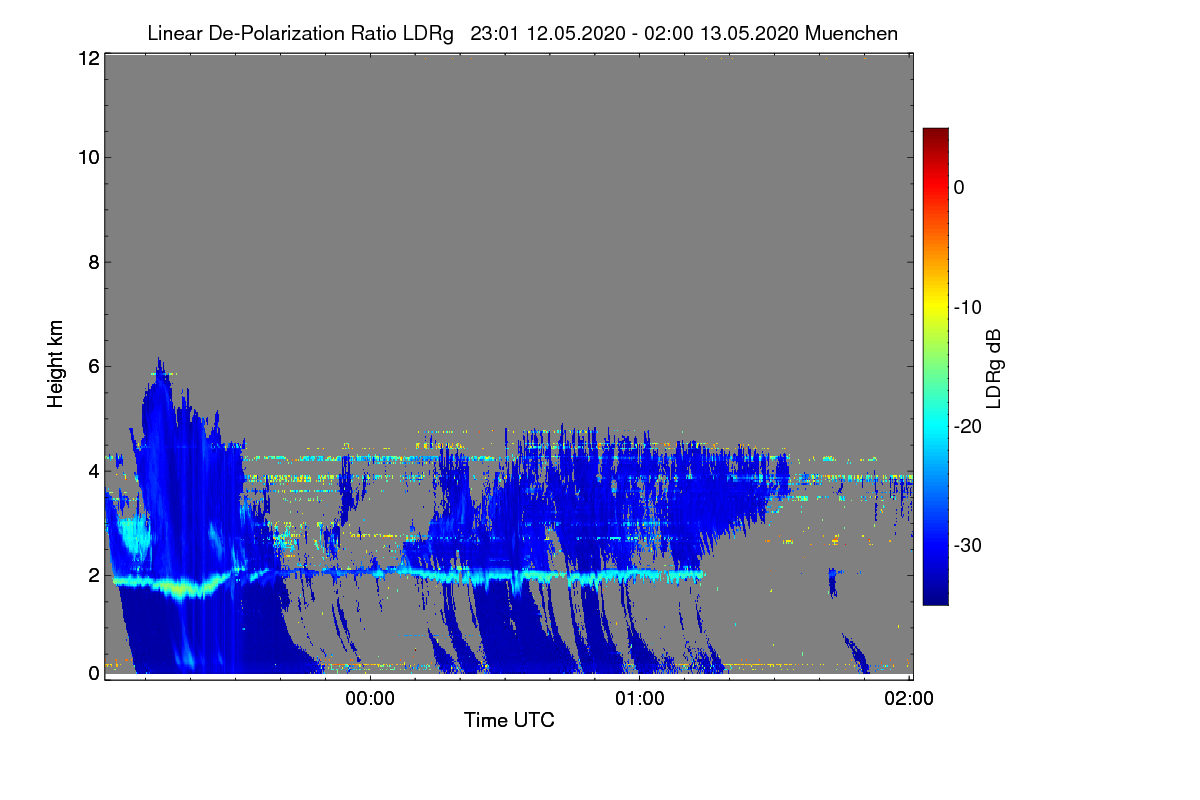Click the height tick label '4'
The width and height of the screenshot is (1200, 800).
[x=94, y=470]
